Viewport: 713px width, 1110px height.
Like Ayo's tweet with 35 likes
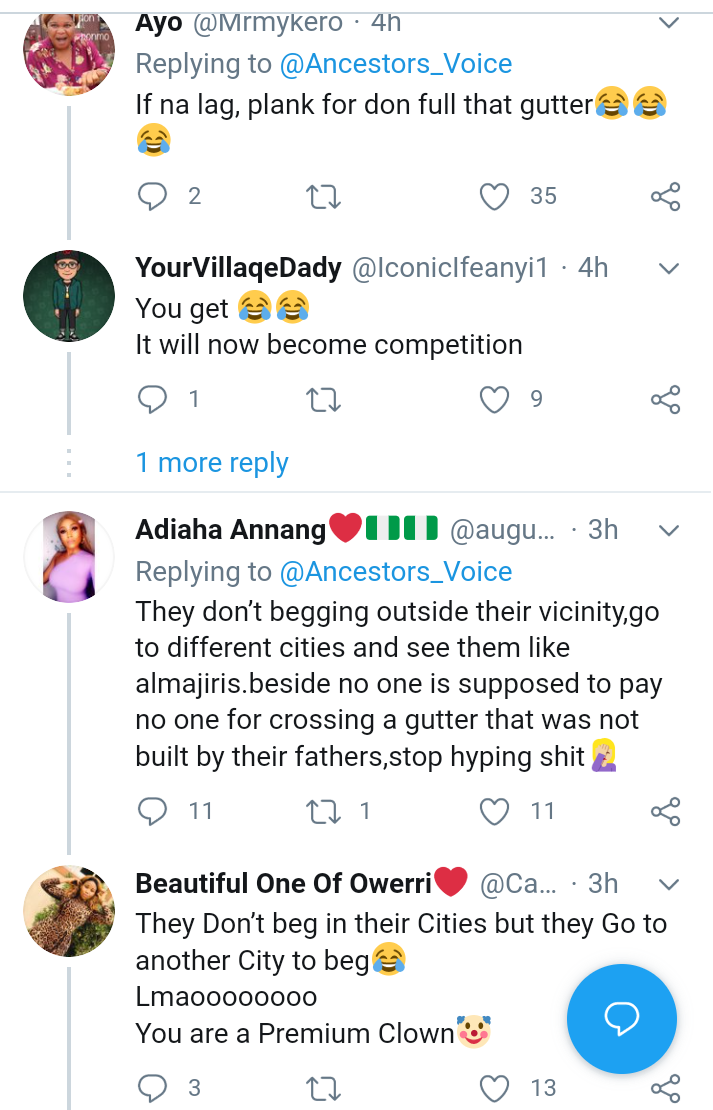tap(495, 196)
